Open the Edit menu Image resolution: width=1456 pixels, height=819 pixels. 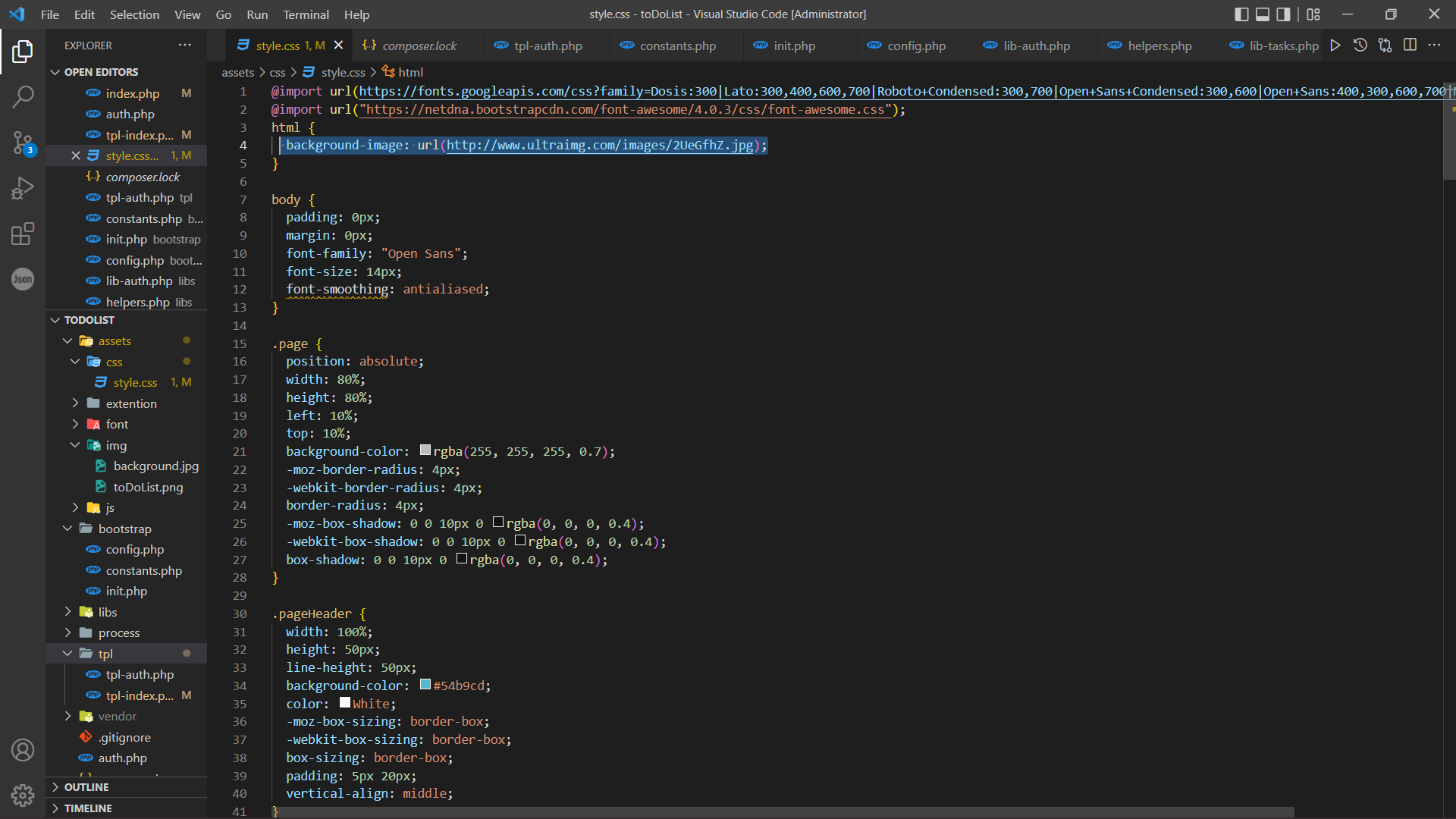click(x=84, y=14)
